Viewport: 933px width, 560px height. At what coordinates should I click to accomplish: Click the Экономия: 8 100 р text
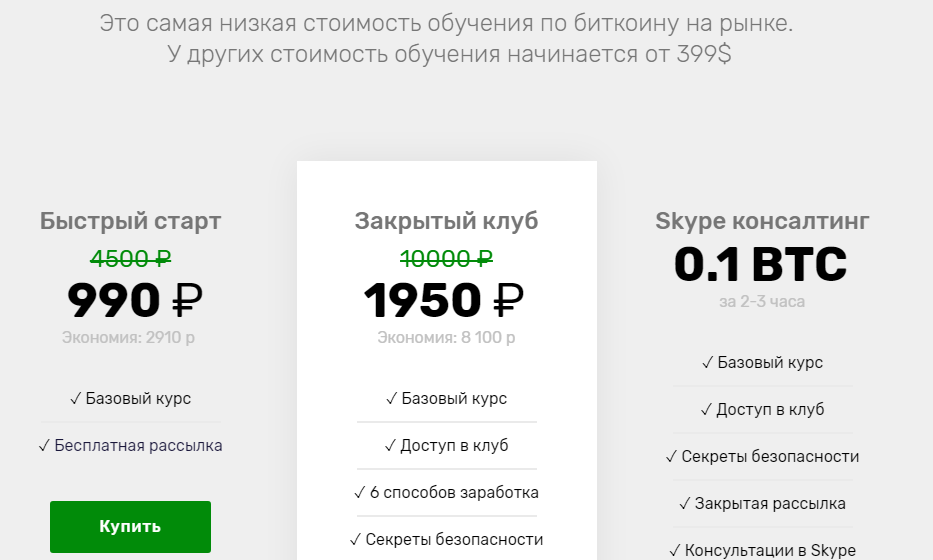[x=446, y=338]
